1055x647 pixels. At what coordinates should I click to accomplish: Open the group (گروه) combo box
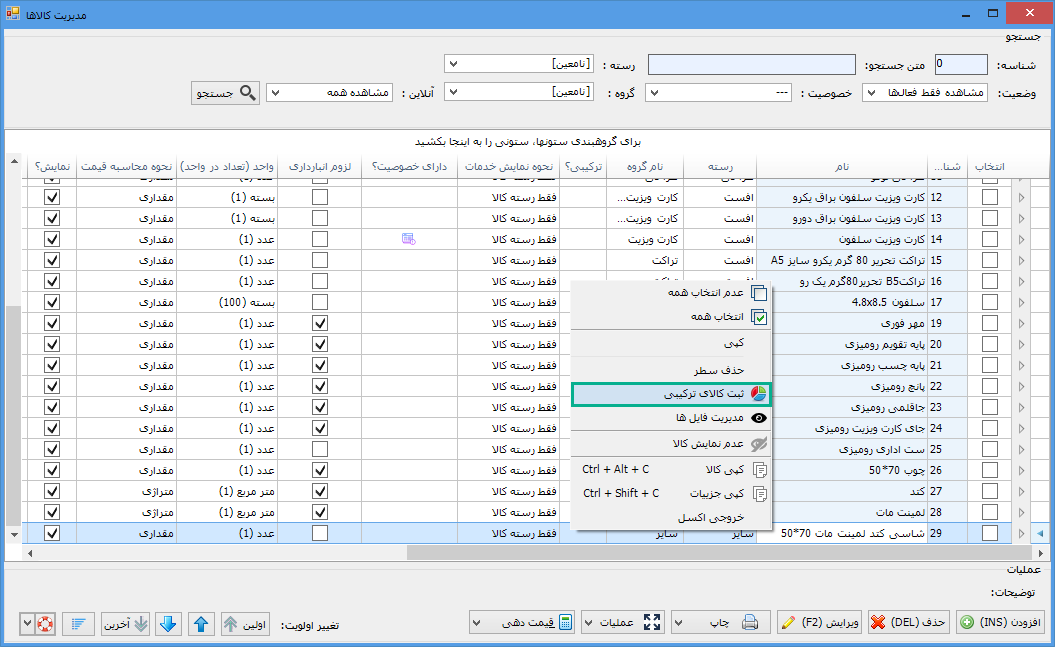tap(519, 92)
